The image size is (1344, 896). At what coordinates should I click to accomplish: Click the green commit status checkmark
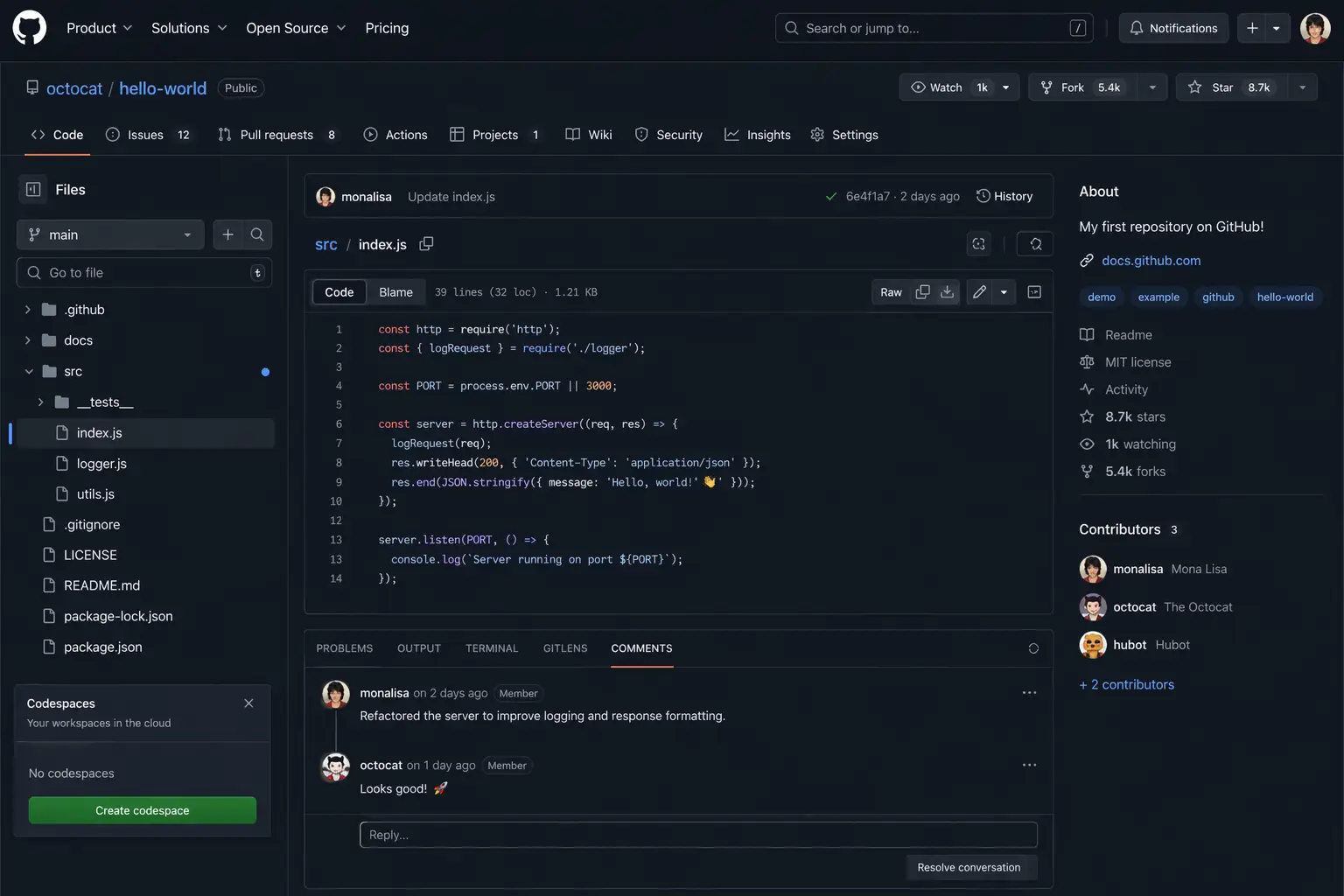tap(831, 196)
